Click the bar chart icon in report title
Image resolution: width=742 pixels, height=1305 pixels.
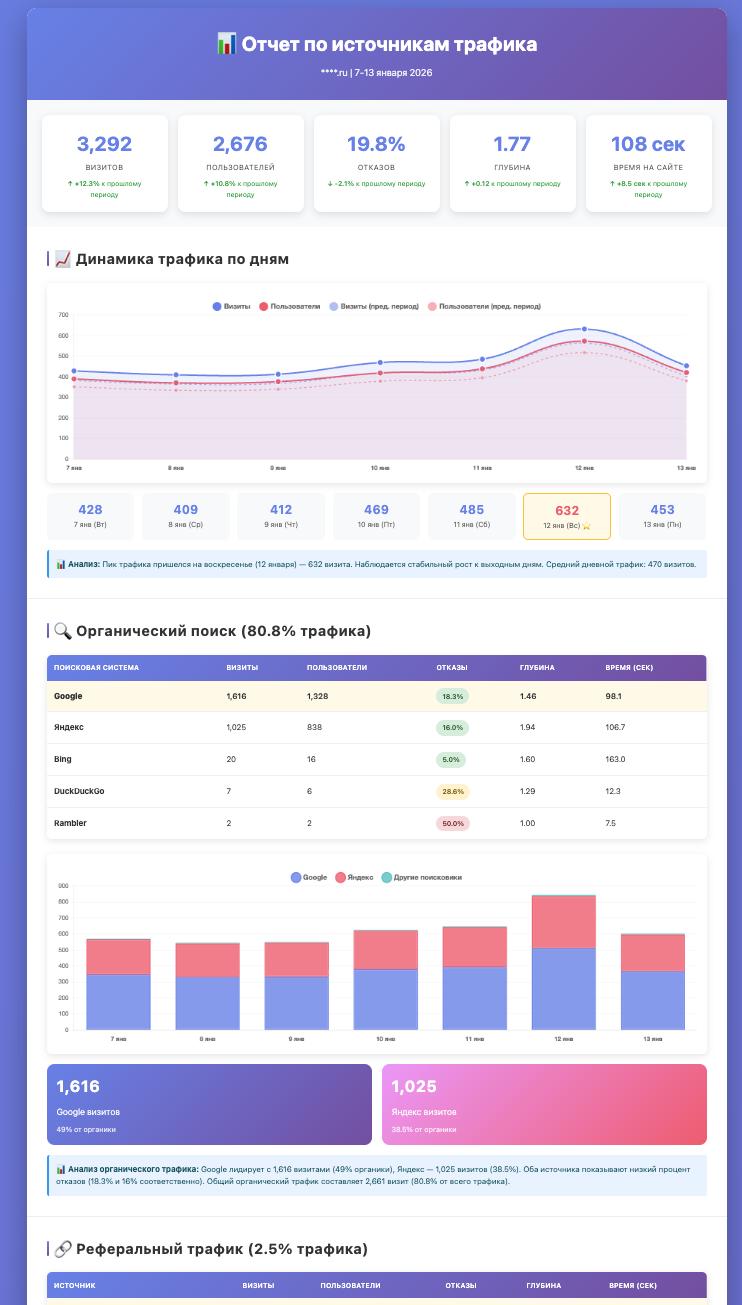[226, 44]
